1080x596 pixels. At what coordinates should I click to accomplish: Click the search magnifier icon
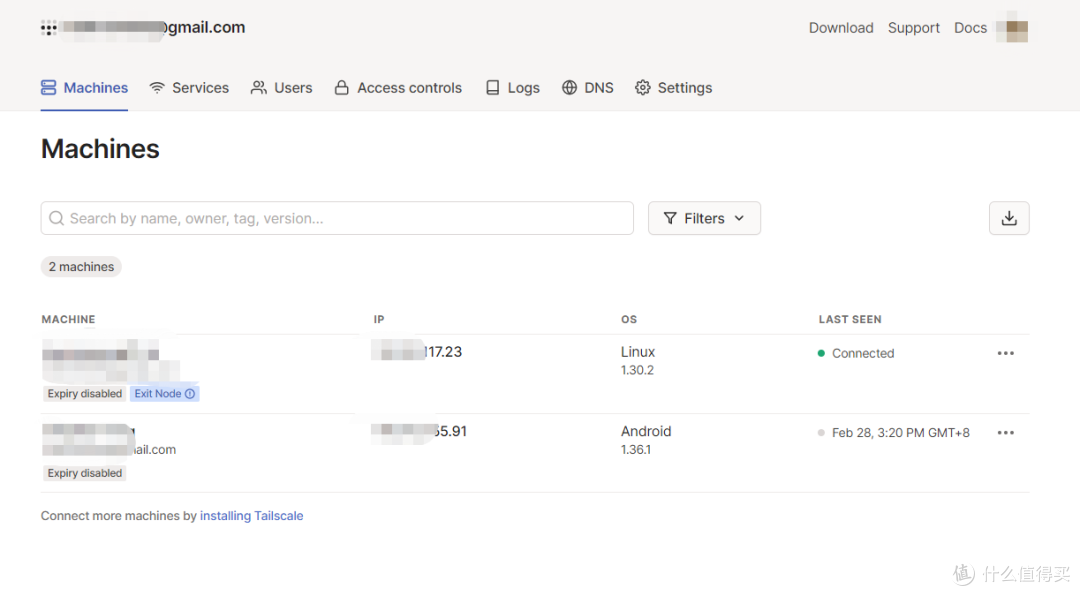57,218
